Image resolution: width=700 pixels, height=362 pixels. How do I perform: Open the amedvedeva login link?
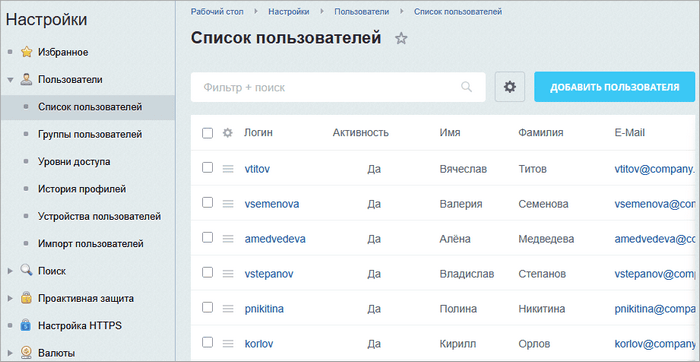pyautogui.click(x=275, y=239)
